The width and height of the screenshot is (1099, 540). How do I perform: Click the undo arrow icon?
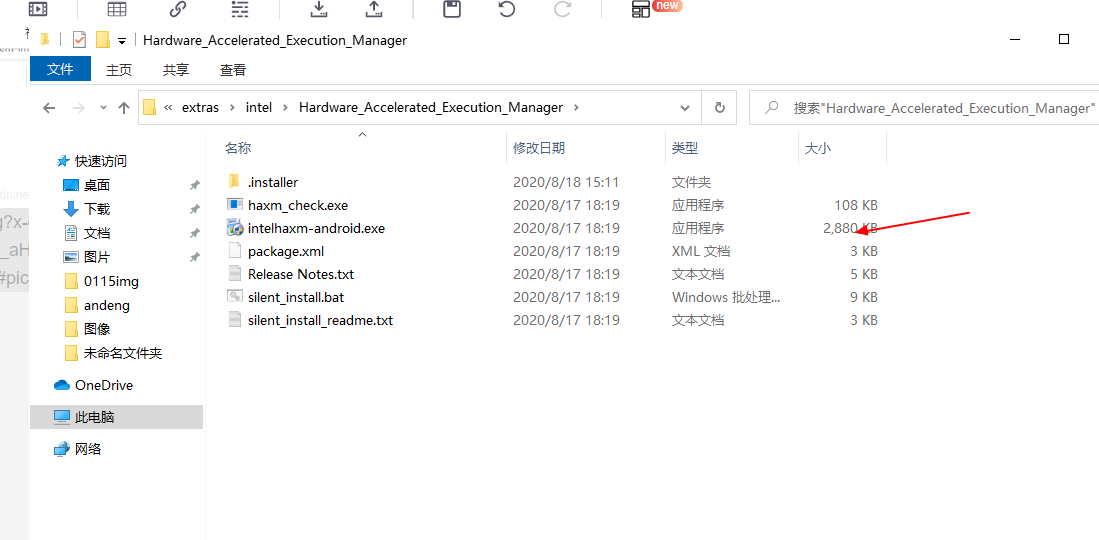[x=507, y=8]
